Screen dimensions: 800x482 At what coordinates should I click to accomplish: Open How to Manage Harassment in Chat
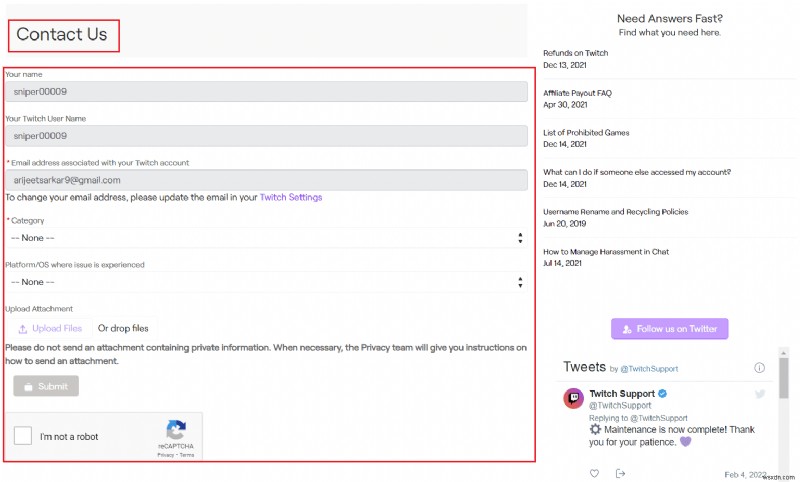point(606,251)
